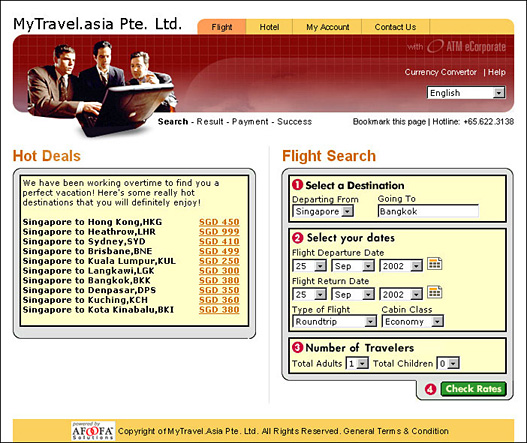Viewport: 527px width, 443px height.
Task: Open the Type of Flight Roundtrip dropdown
Action: point(334,322)
